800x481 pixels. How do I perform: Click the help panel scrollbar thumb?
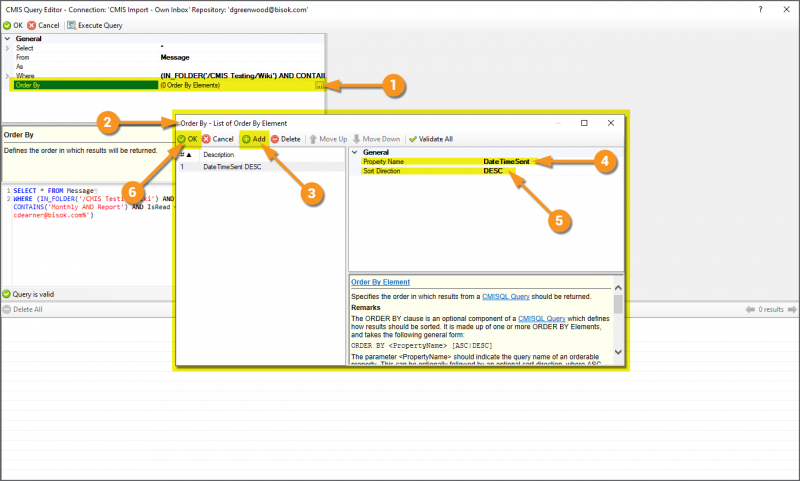pos(618,305)
